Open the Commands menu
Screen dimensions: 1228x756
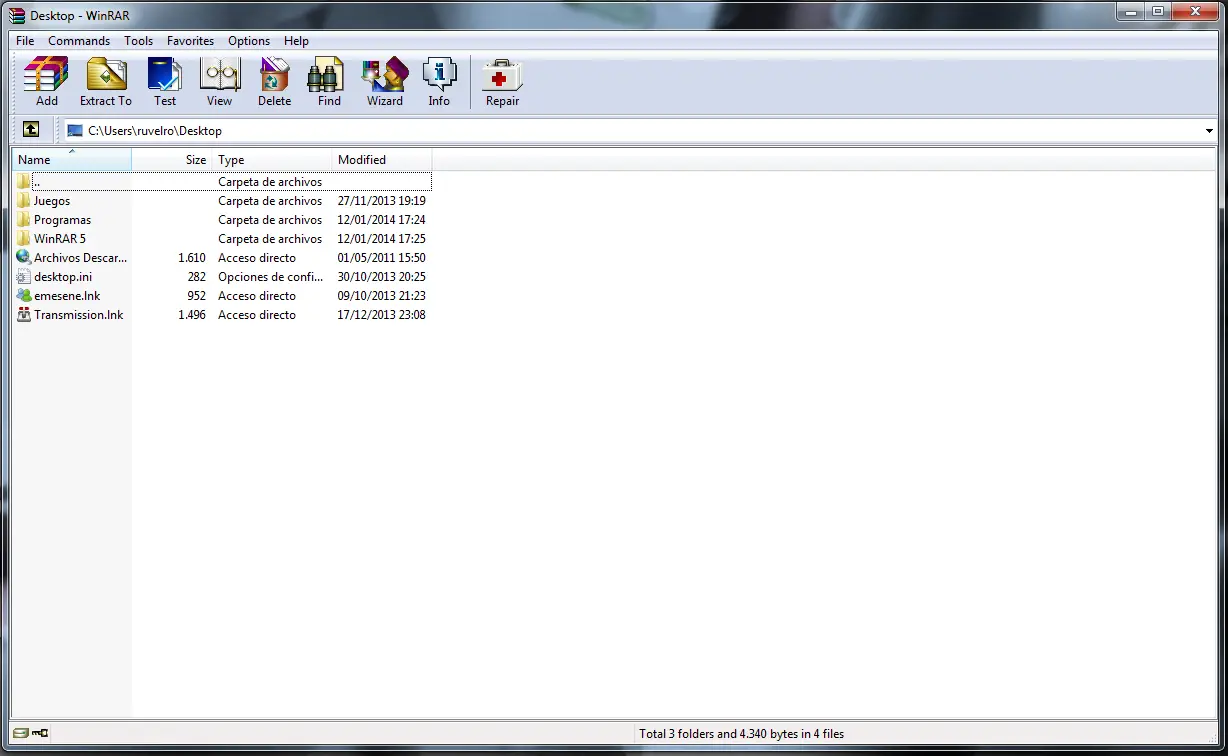(79, 41)
